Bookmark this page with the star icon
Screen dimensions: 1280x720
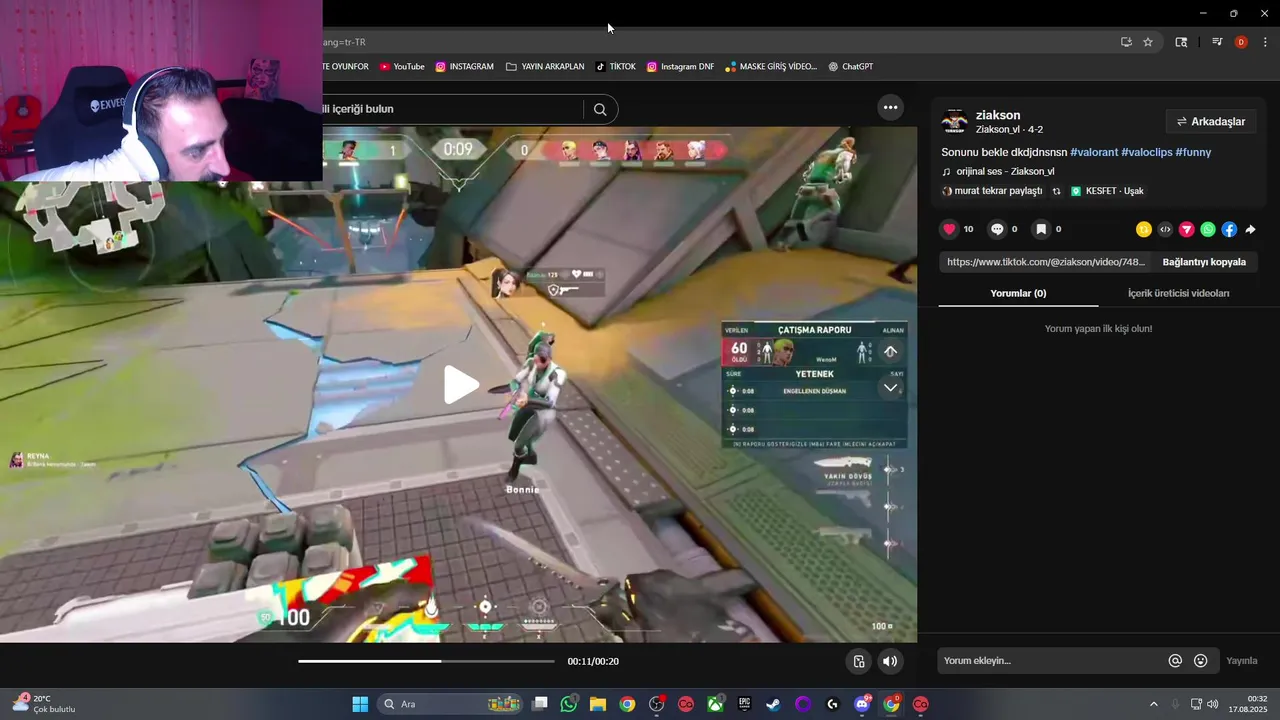point(1148,42)
